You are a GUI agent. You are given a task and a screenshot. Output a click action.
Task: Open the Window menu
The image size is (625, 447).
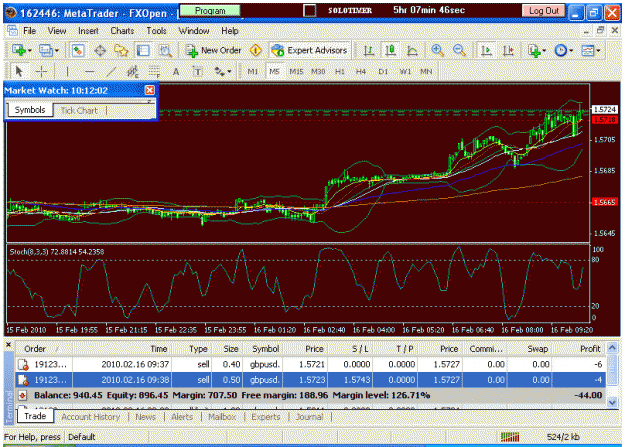(x=194, y=31)
